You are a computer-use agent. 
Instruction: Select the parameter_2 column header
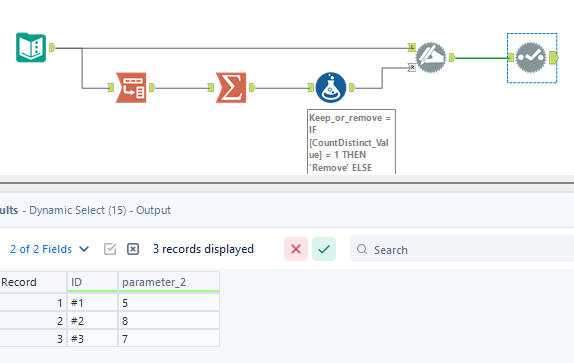click(169, 282)
